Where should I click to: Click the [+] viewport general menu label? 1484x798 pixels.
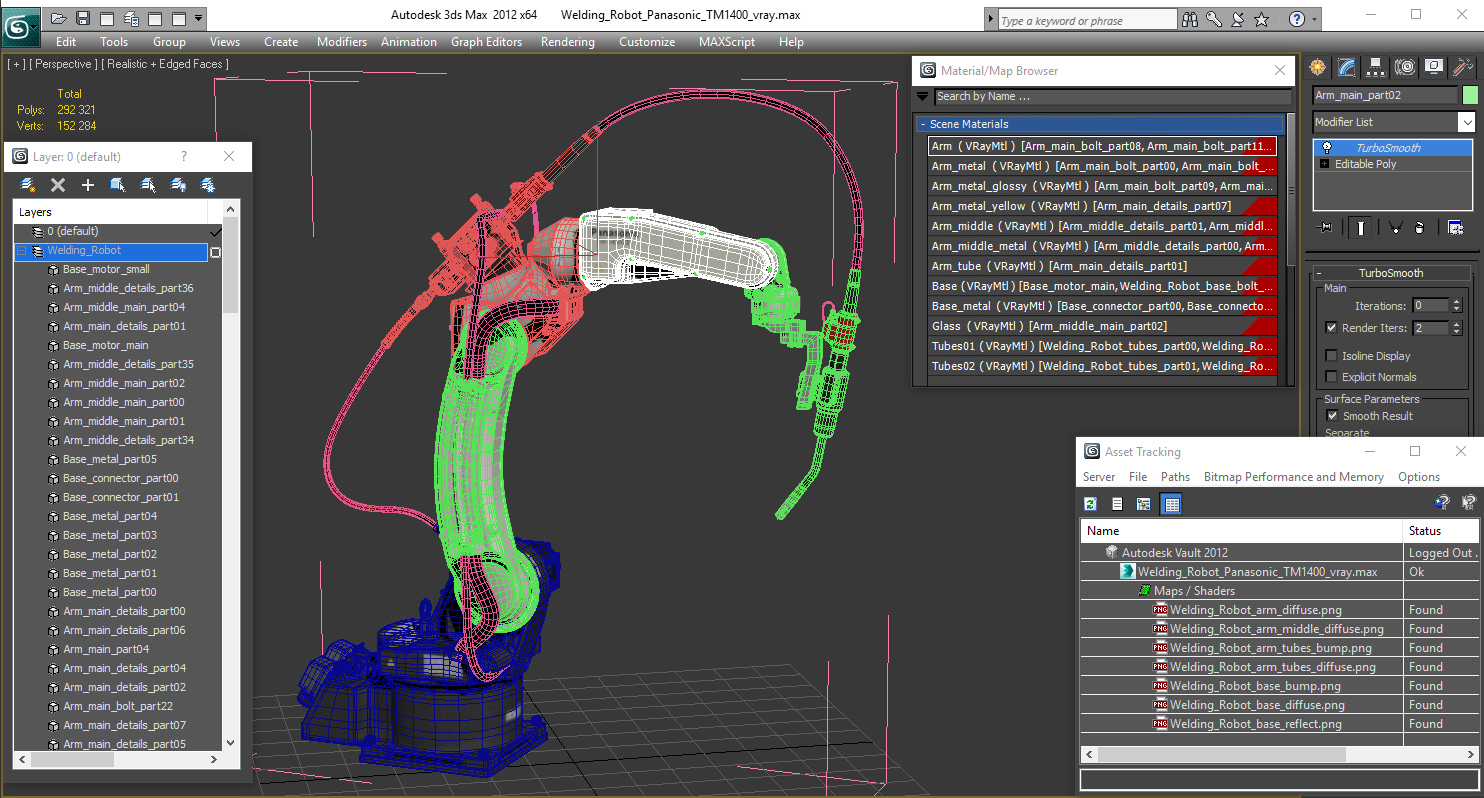16,64
